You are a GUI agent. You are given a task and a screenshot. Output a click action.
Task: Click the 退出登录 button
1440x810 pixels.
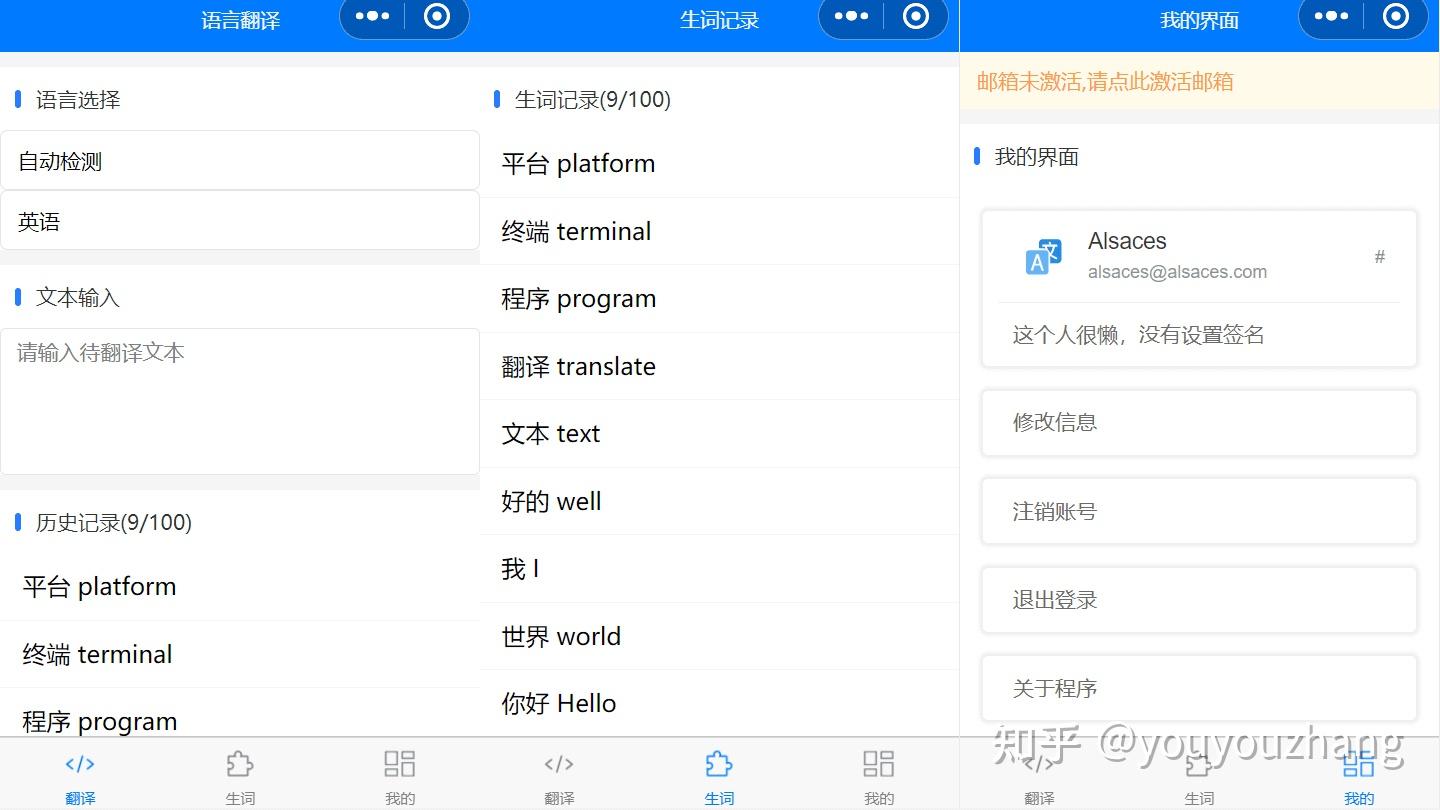(x=1197, y=599)
